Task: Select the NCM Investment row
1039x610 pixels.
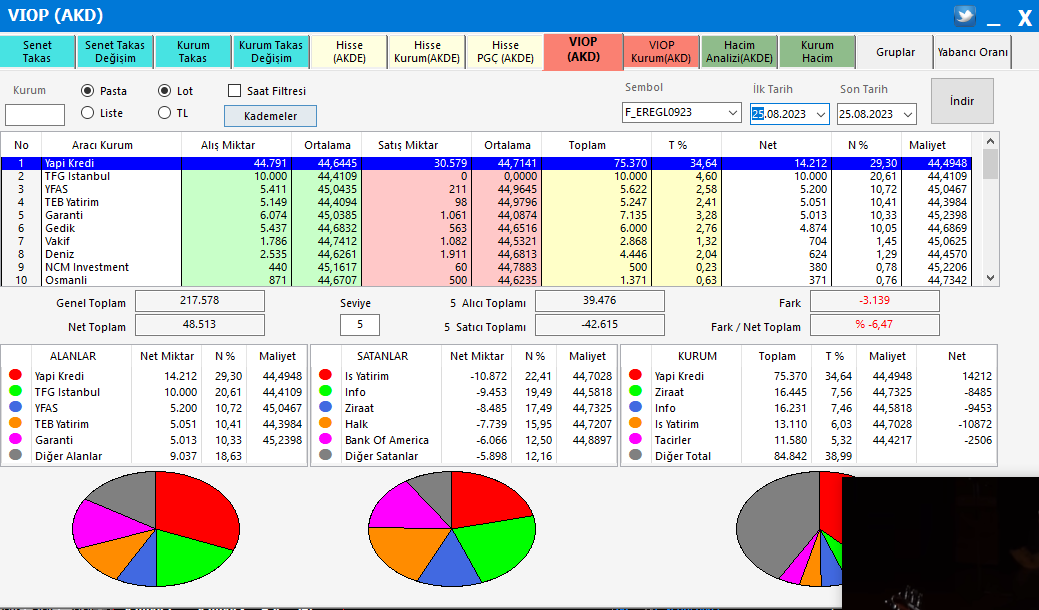Action: (486, 267)
